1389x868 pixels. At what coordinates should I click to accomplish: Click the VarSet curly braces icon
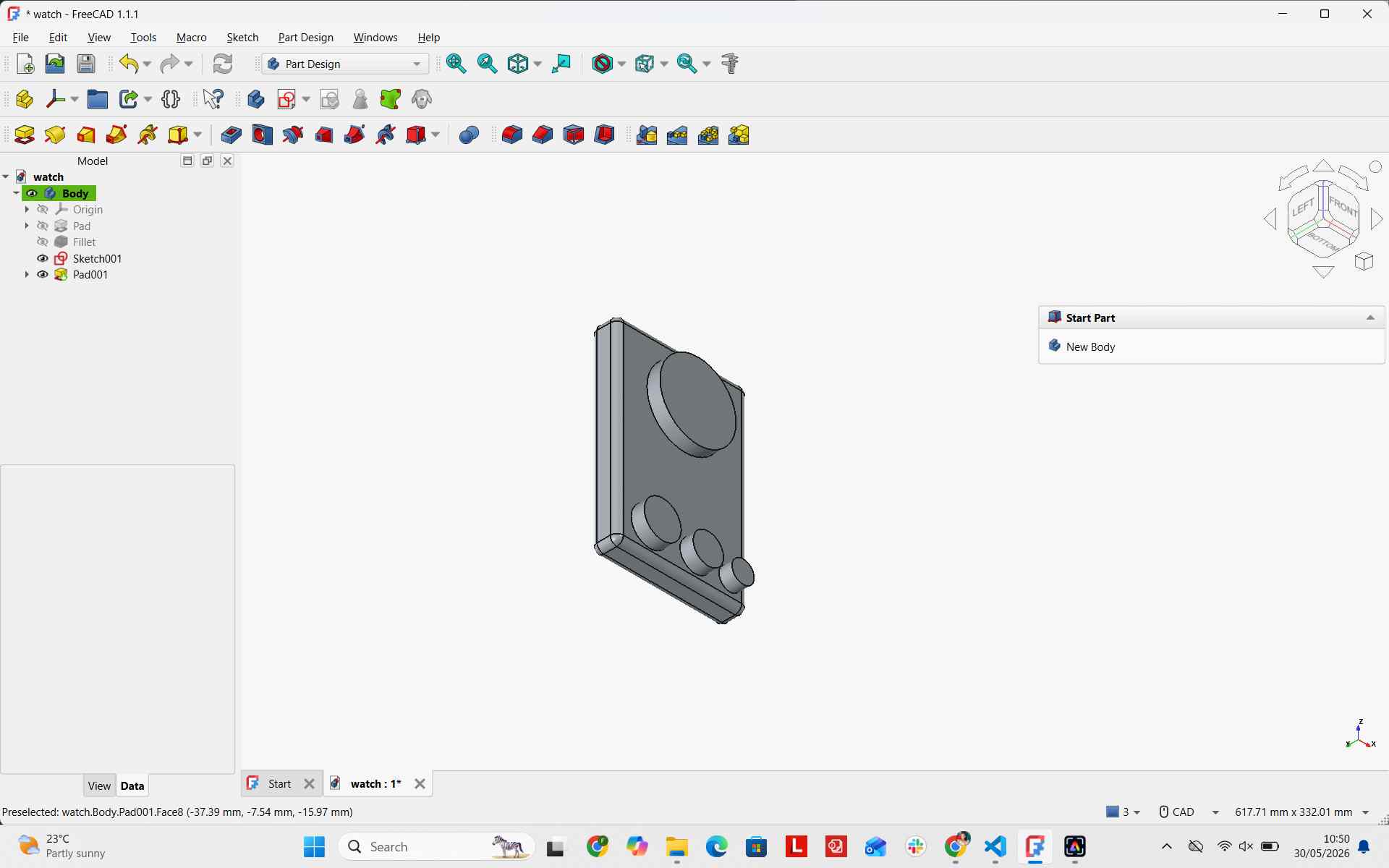tap(171, 99)
